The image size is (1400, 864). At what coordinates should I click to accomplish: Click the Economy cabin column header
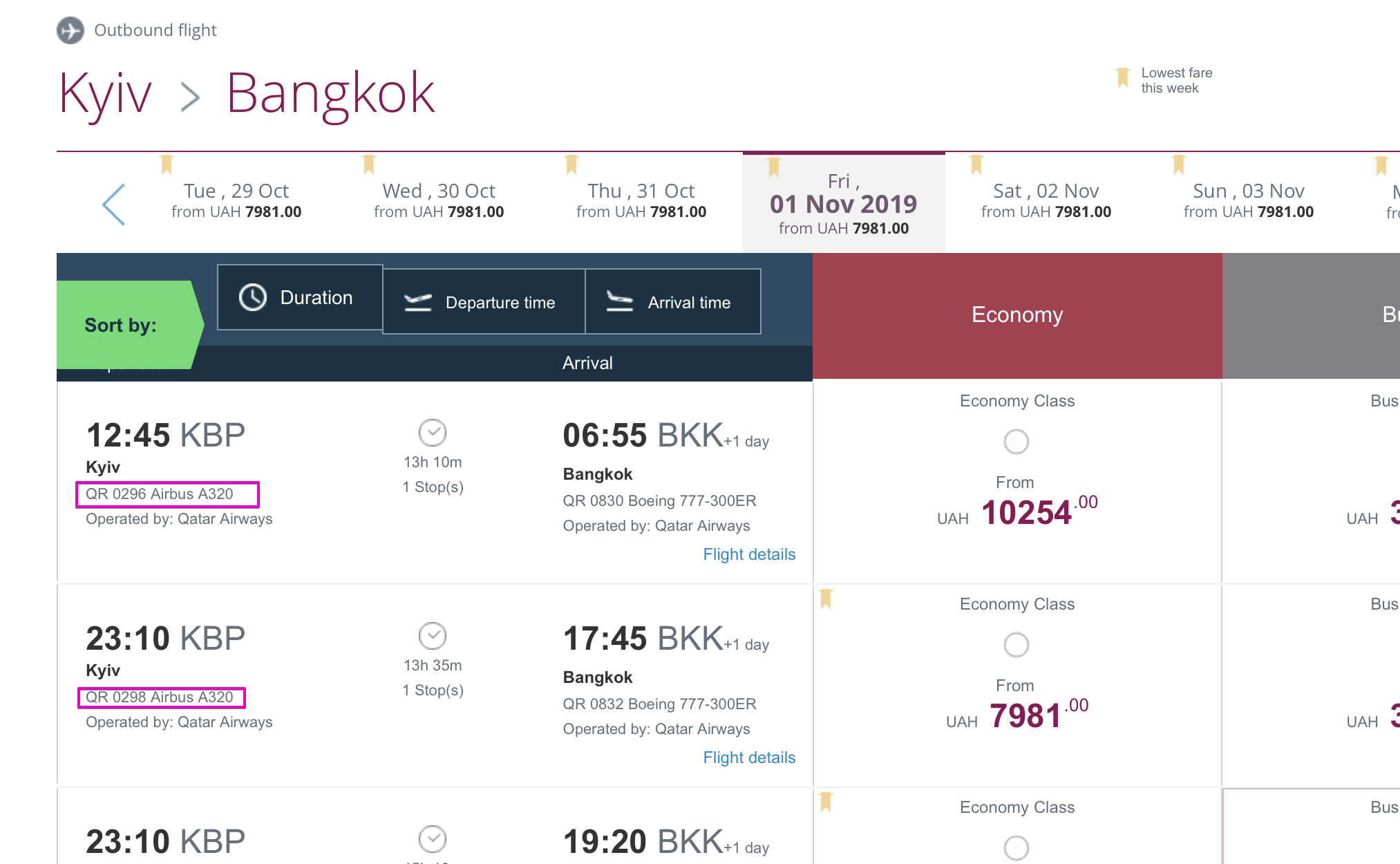point(1016,315)
